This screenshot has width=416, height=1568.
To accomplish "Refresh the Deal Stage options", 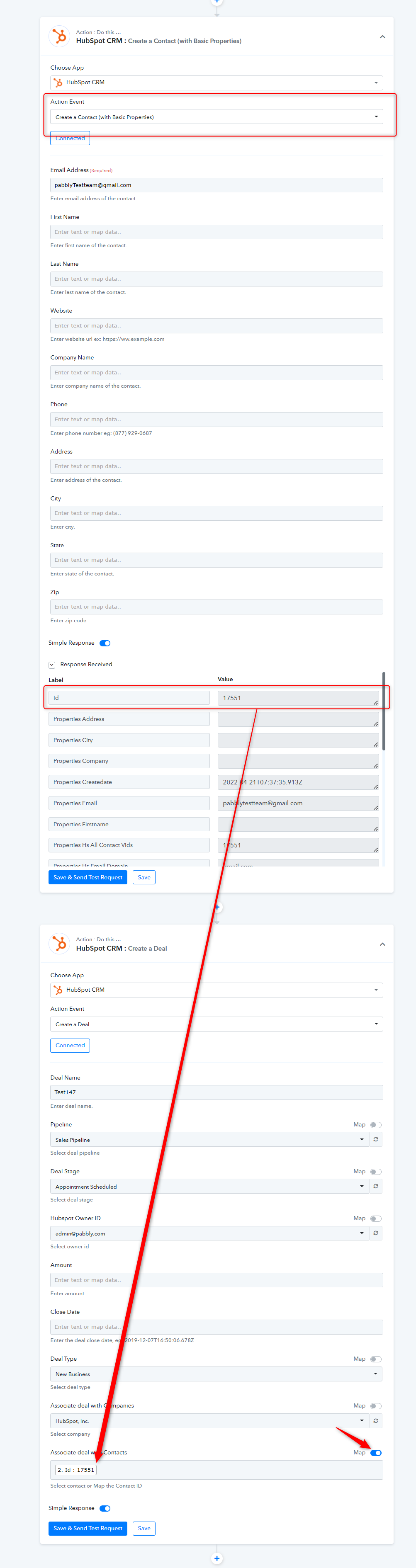I will click(x=376, y=1186).
